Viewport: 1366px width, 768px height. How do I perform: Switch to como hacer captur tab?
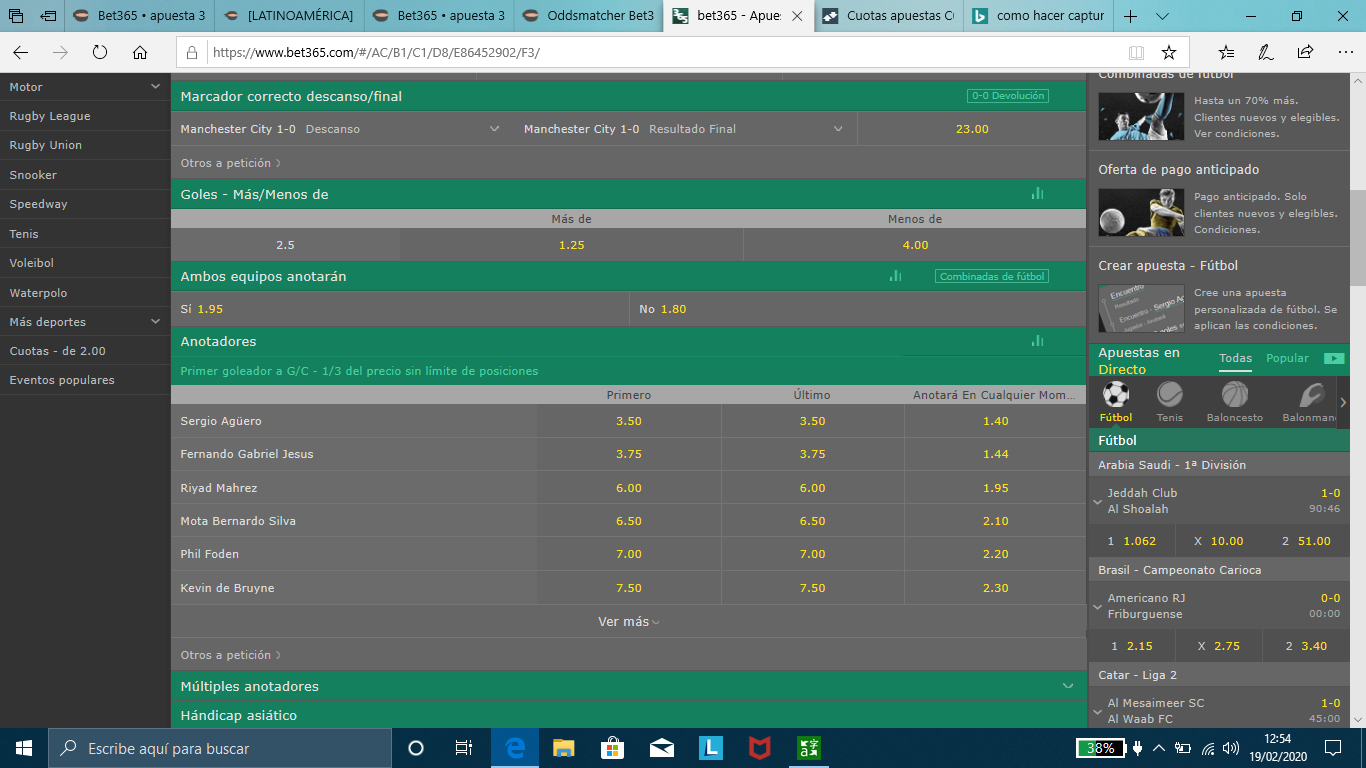click(x=1038, y=16)
